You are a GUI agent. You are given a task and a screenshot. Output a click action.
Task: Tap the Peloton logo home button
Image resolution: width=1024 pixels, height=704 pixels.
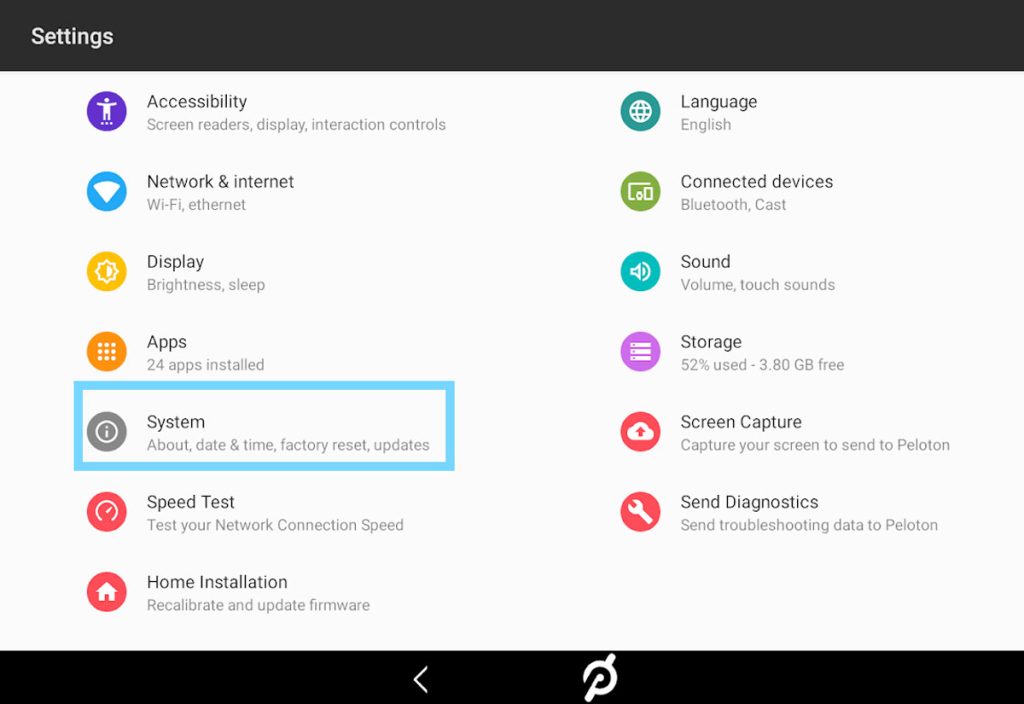[x=600, y=677]
